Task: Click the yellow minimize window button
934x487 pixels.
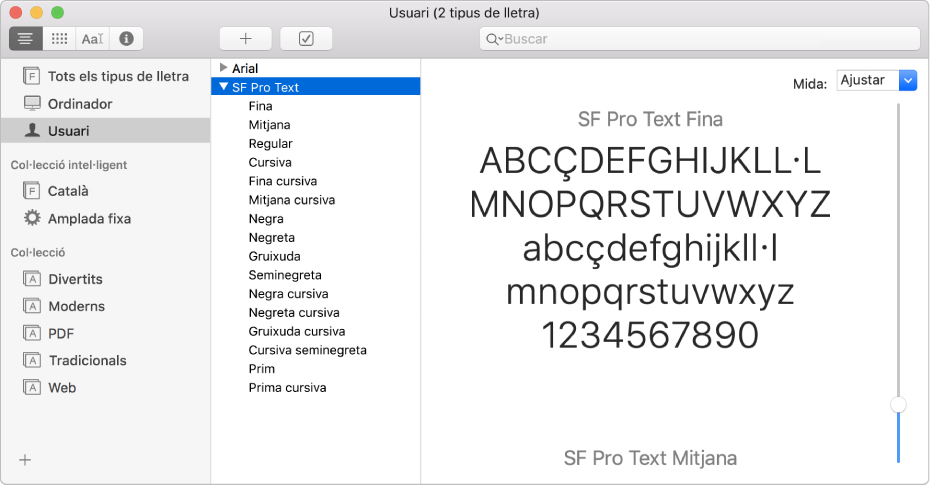Action: point(36,13)
